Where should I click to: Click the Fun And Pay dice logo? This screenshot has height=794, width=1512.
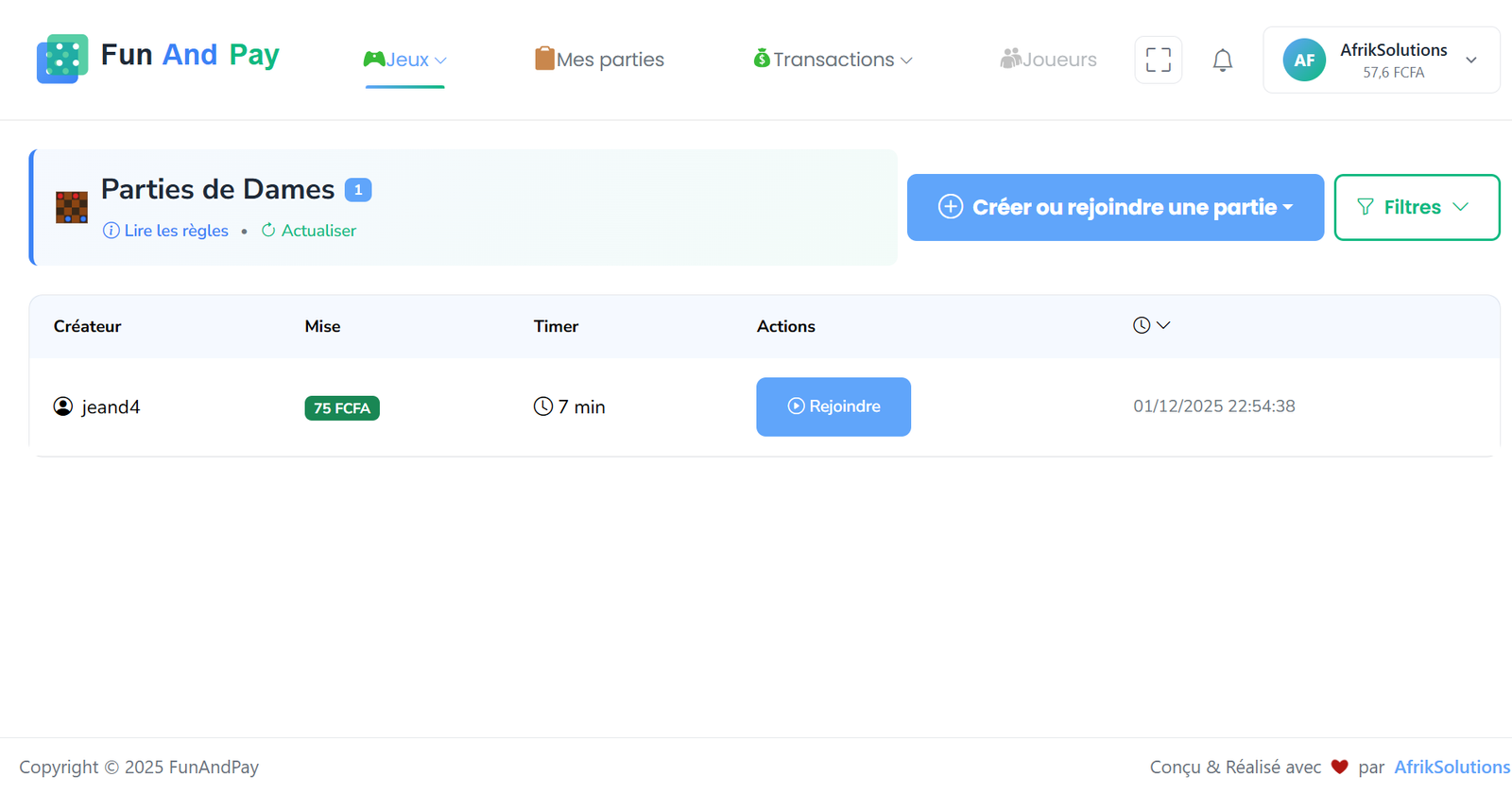(x=62, y=59)
